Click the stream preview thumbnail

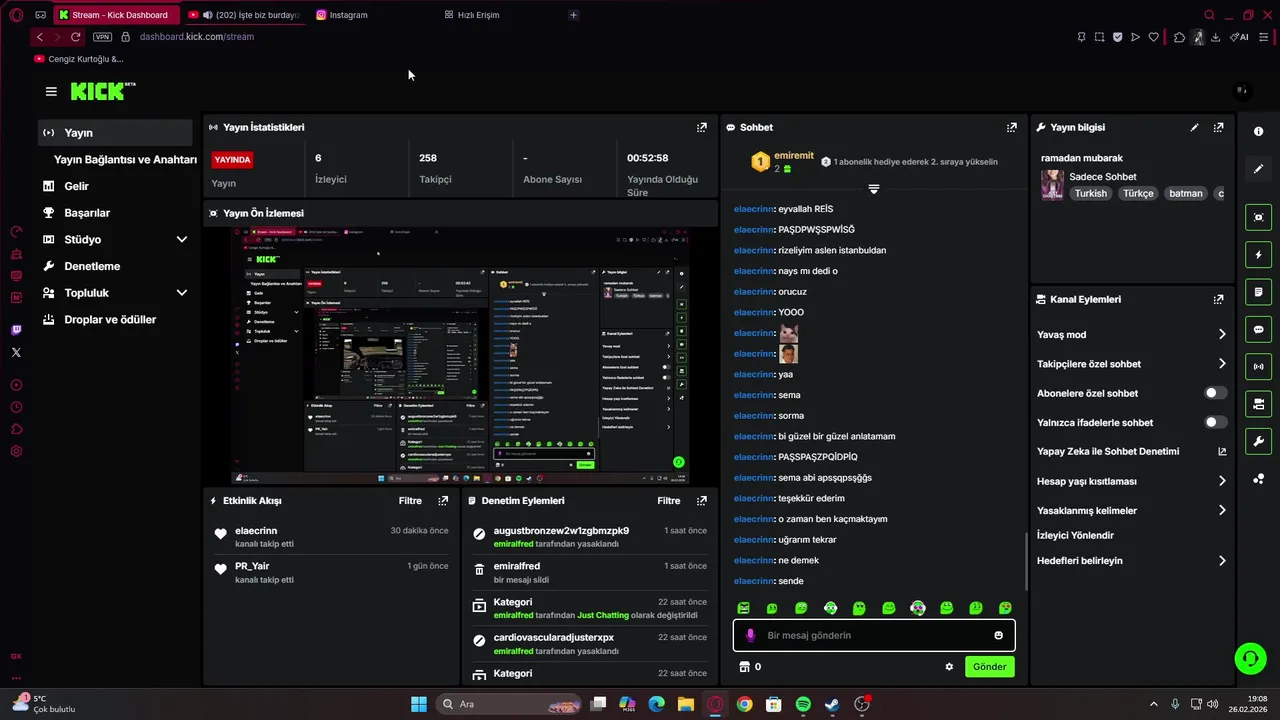[x=461, y=356]
